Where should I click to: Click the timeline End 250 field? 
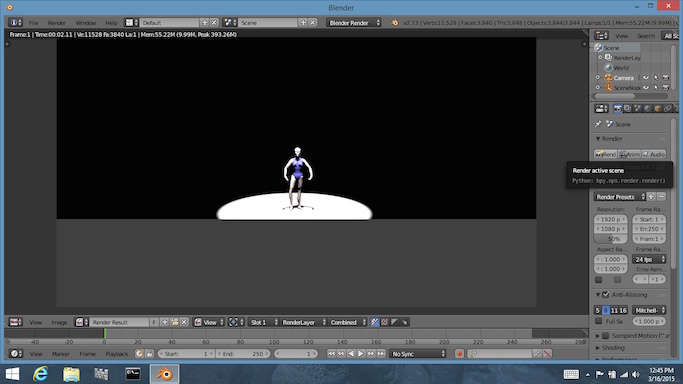(x=243, y=354)
